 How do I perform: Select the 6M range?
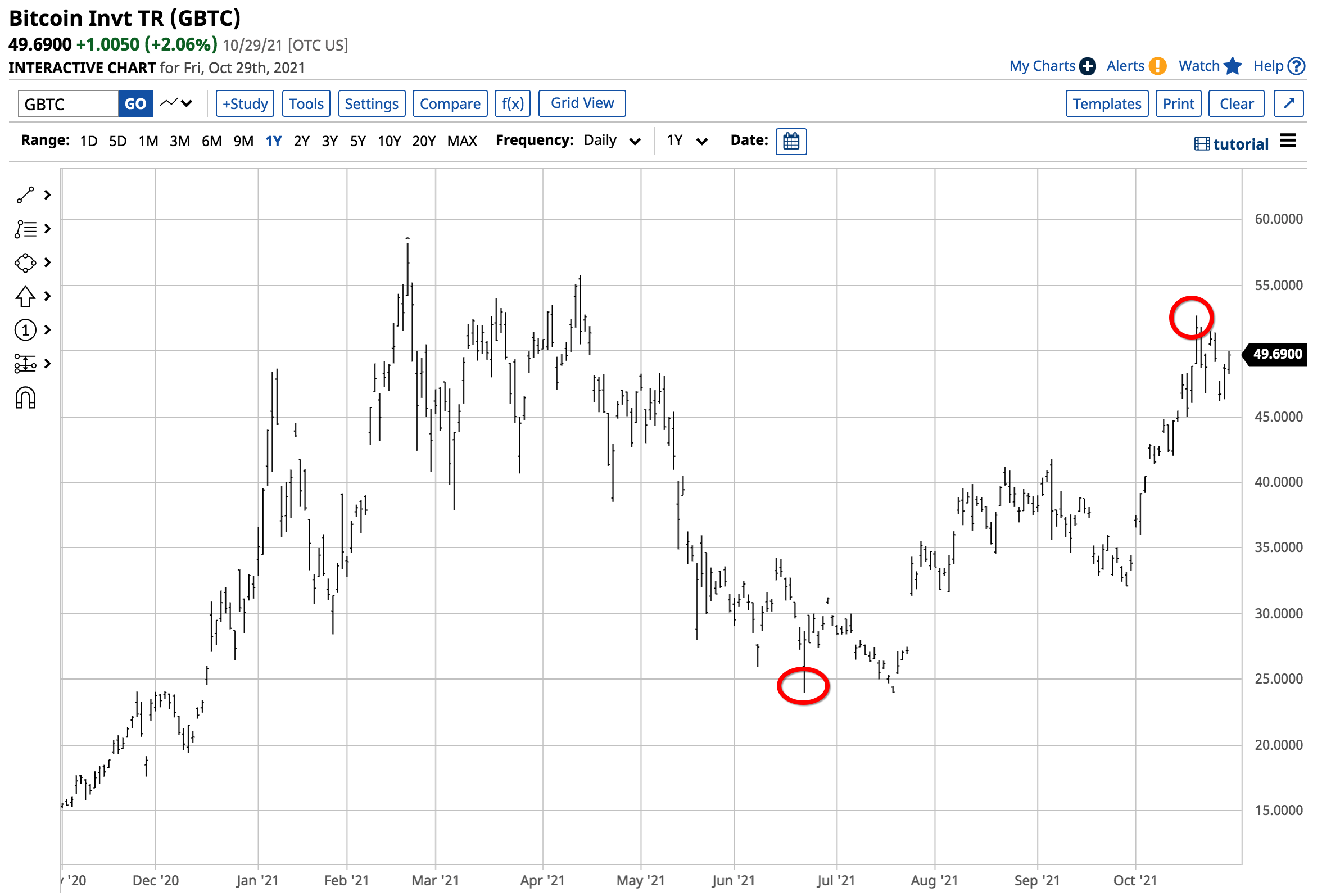[x=211, y=141]
